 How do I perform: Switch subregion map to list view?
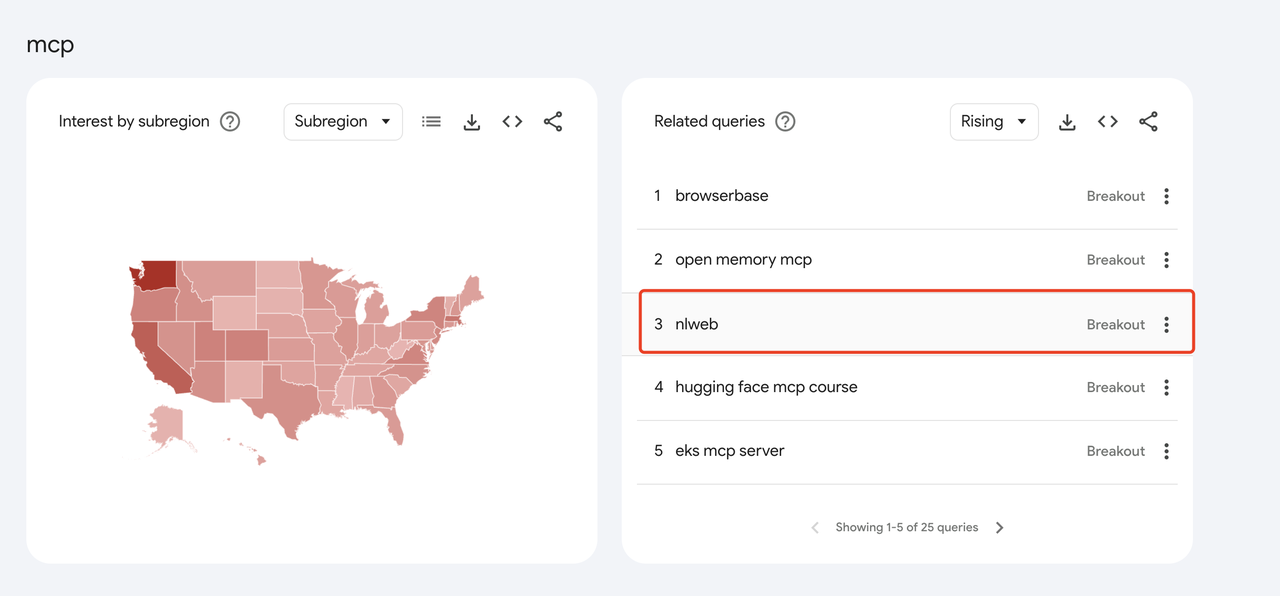point(431,122)
